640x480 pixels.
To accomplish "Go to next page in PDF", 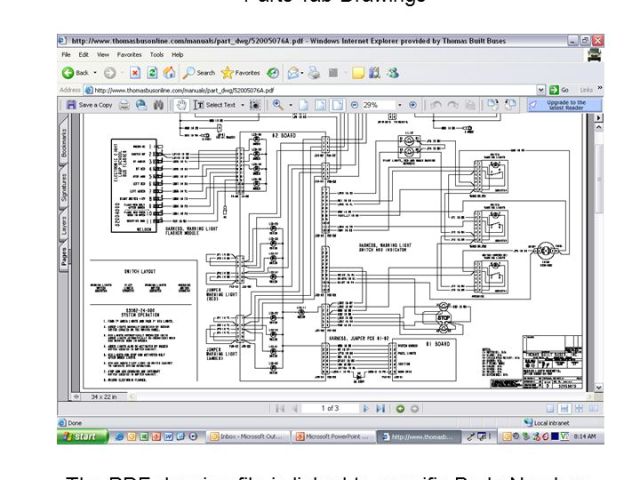I will [x=366, y=408].
